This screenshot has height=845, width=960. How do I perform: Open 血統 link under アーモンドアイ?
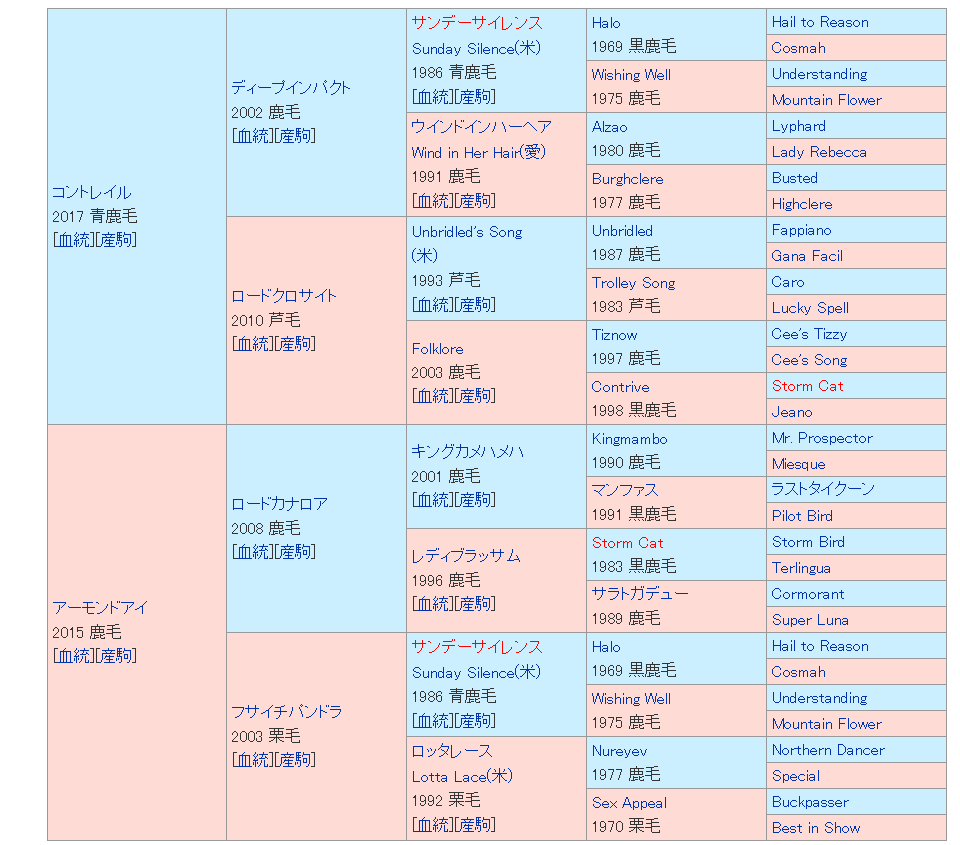(x=74, y=656)
